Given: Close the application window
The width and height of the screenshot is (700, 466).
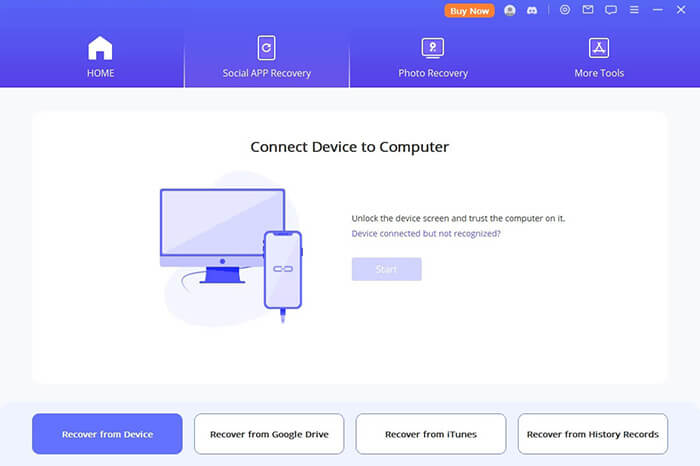Looking at the screenshot, I should pos(681,10).
